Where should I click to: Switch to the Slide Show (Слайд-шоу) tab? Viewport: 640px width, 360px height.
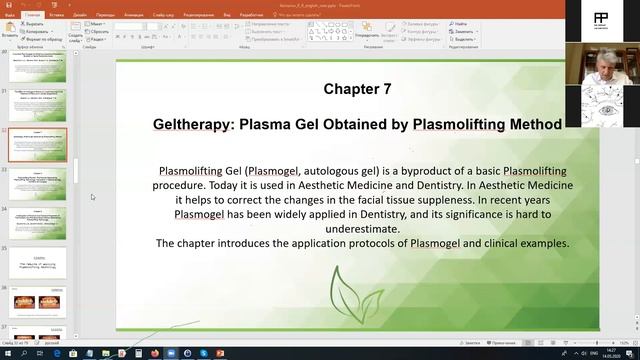coord(163,15)
